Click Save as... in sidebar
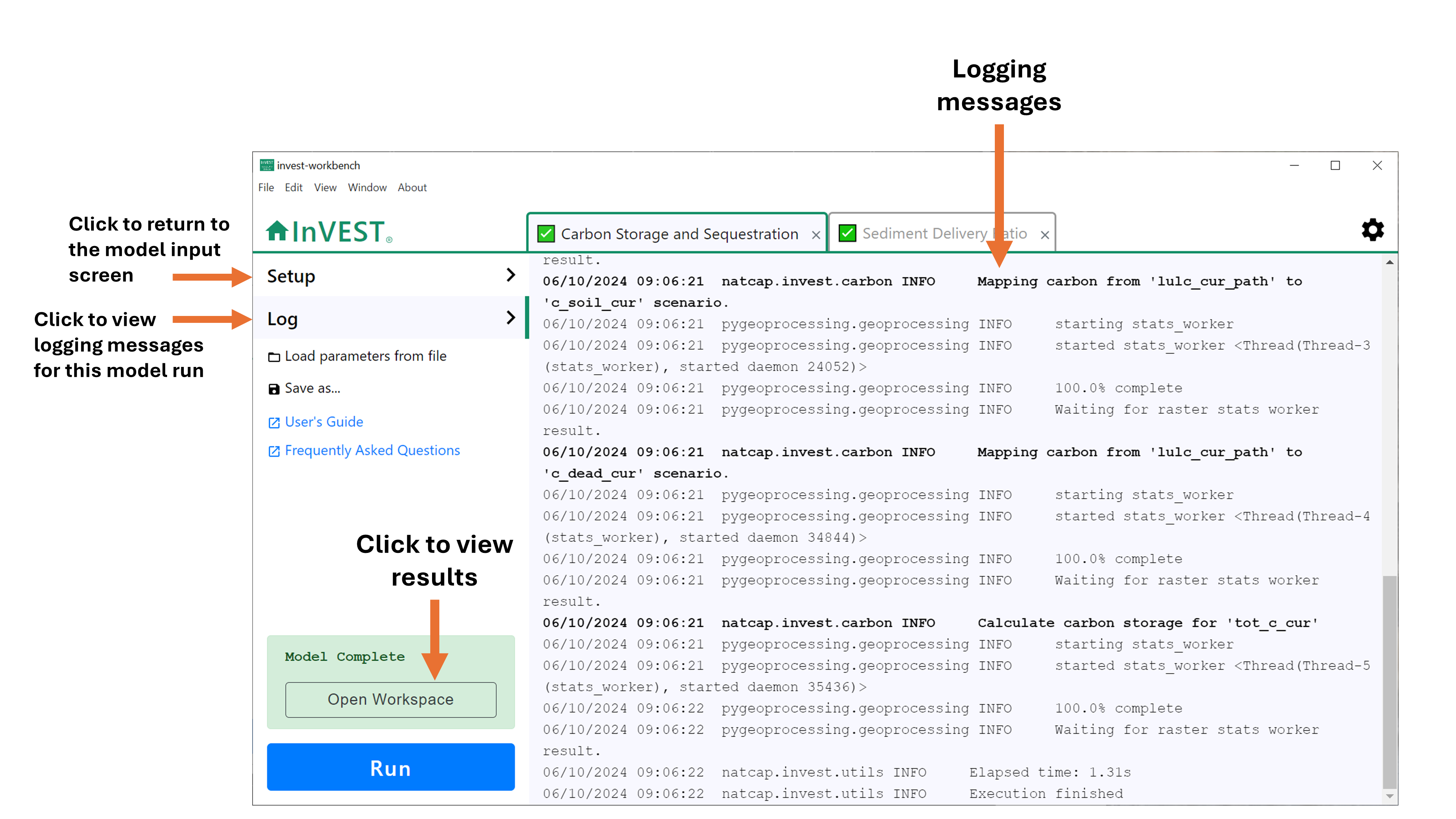The width and height of the screenshot is (1456, 819). coord(304,388)
